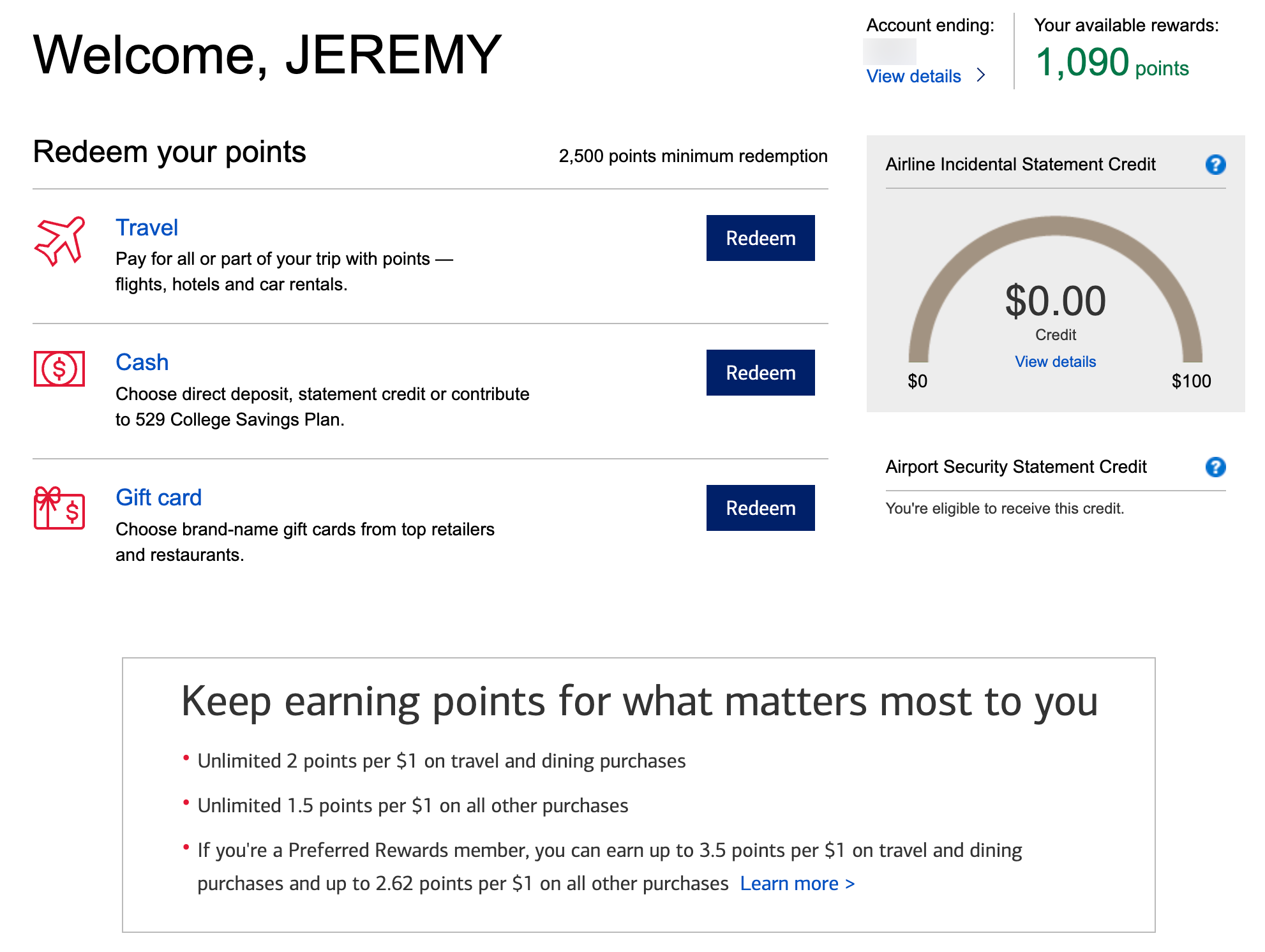Viewport: 1265px width, 952px height.
Task: Open Learn more about Preferred Rewards
Action: tap(797, 884)
